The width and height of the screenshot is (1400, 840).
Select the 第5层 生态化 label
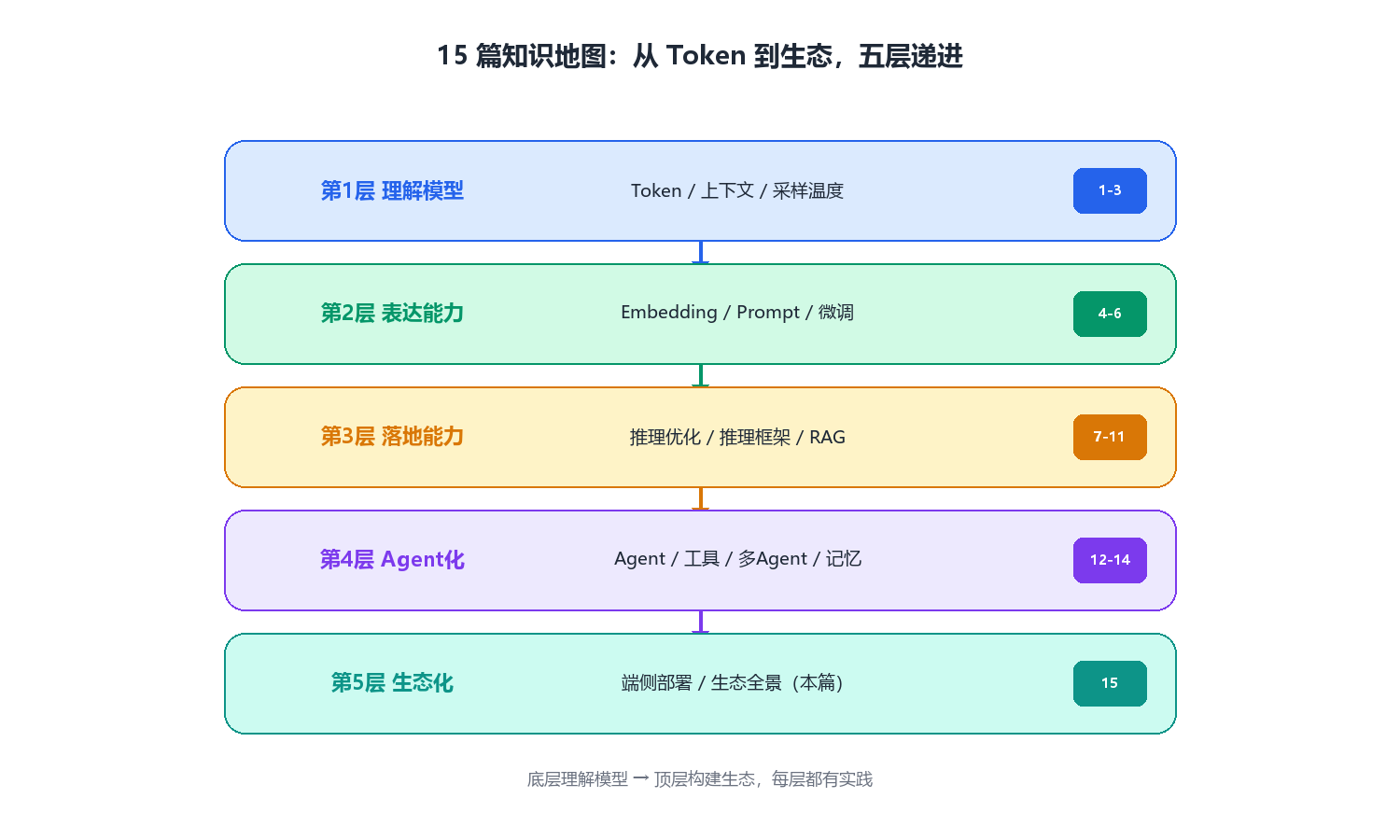[x=392, y=683]
